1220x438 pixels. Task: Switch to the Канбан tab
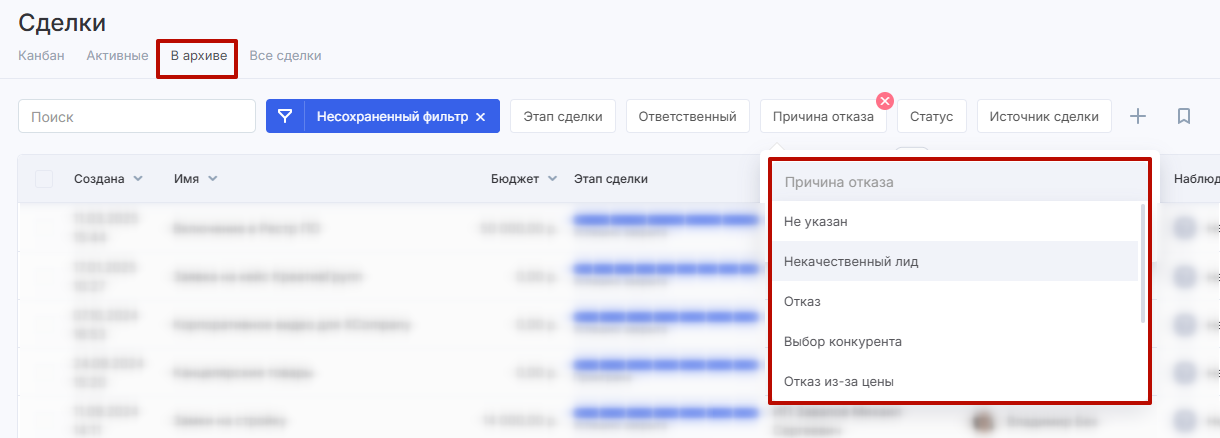point(41,56)
